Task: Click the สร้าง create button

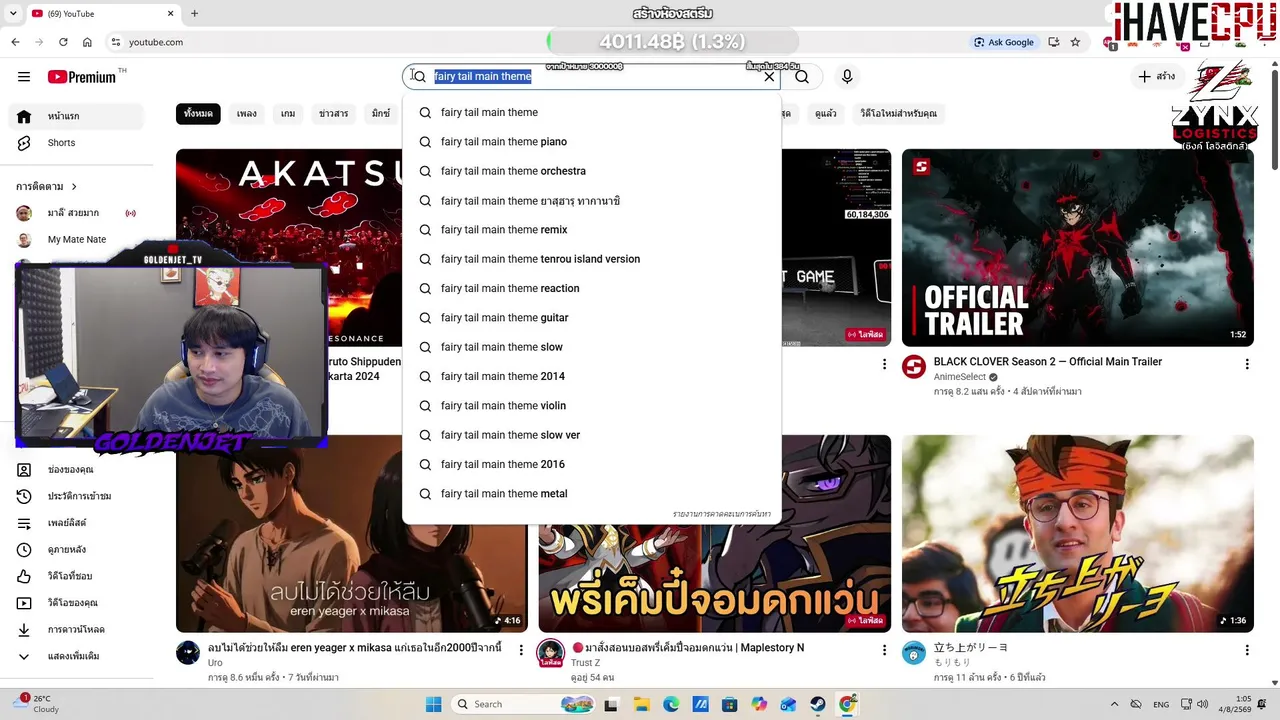Action: click(1157, 77)
